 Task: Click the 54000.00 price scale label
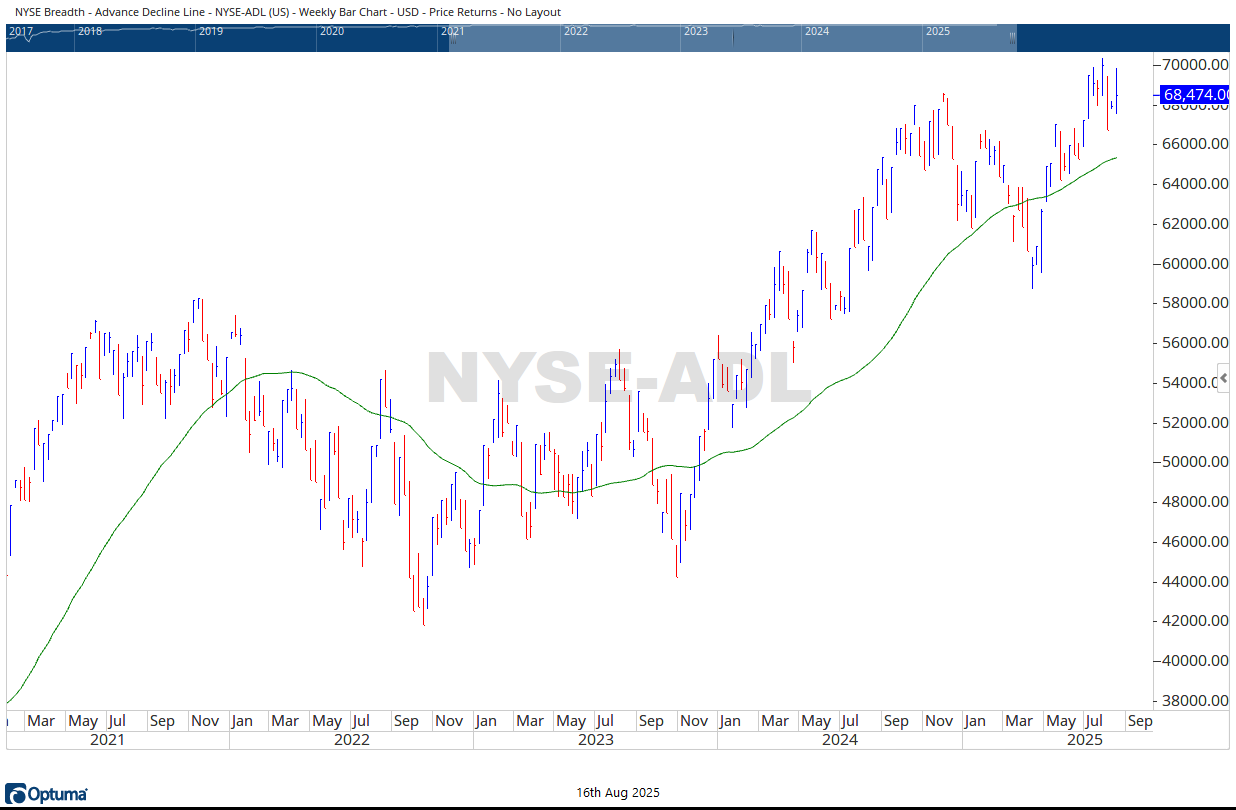coord(1194,383)
